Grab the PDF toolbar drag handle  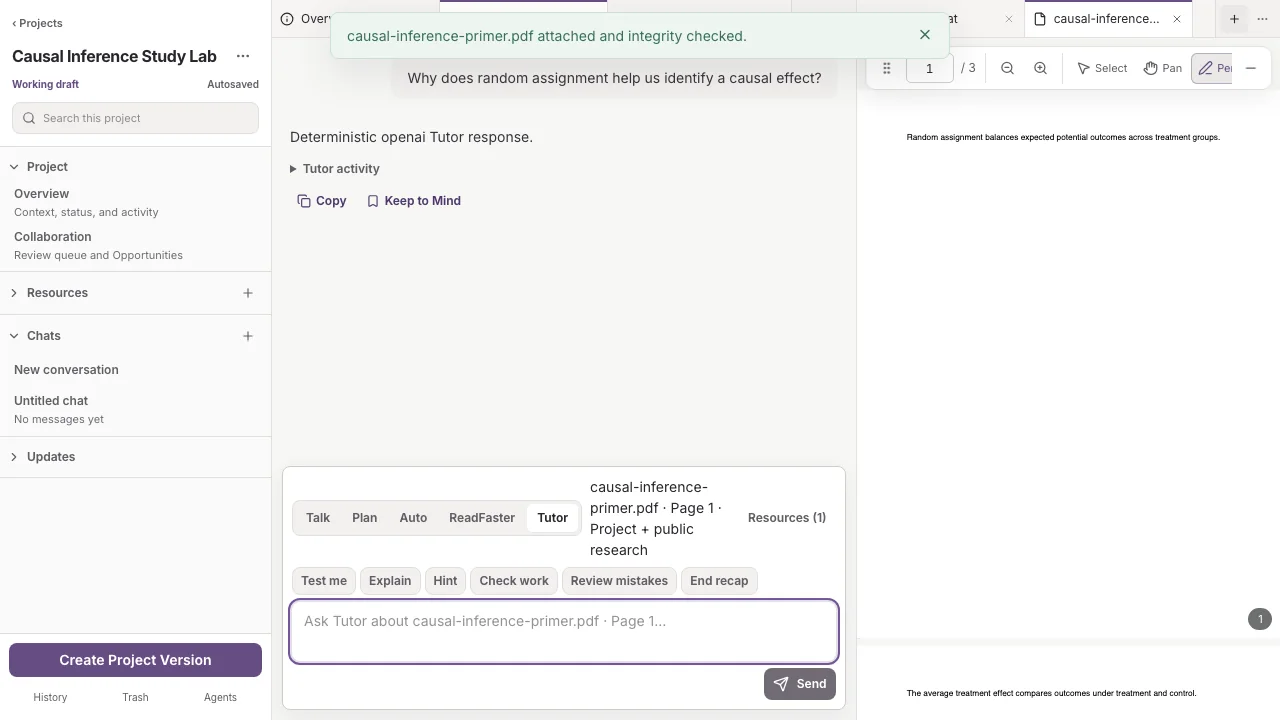coord(886,68)
